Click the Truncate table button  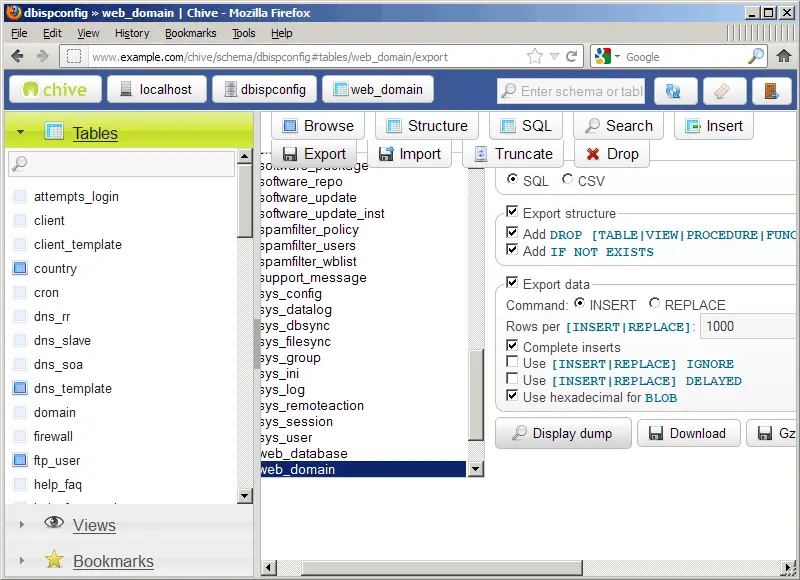pos(513,154)
